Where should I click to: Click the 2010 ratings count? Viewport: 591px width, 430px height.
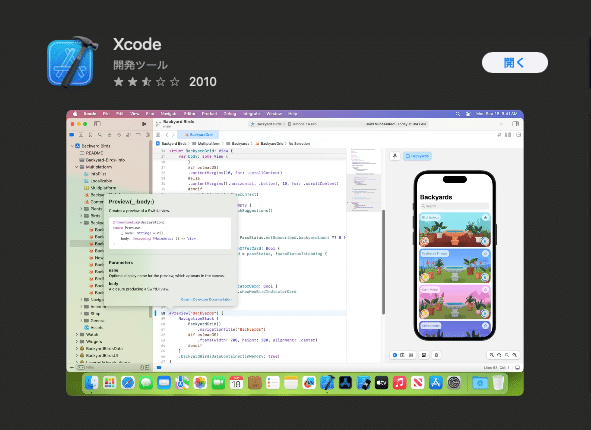[x=203, y=82]
